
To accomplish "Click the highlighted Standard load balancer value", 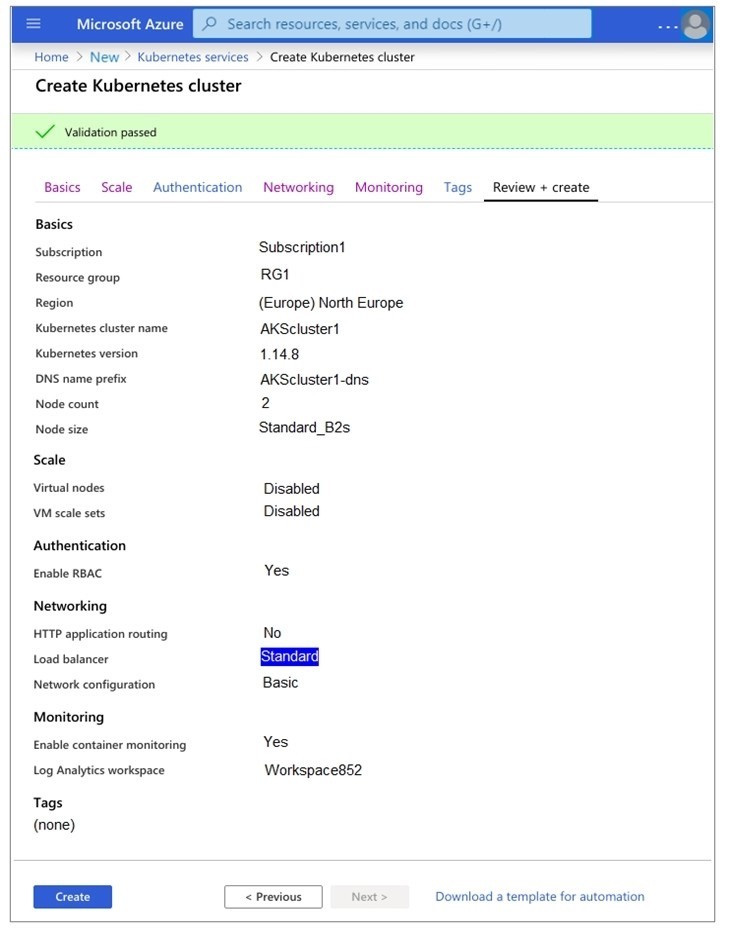I will pyautogui.click(x=289, y=657).
